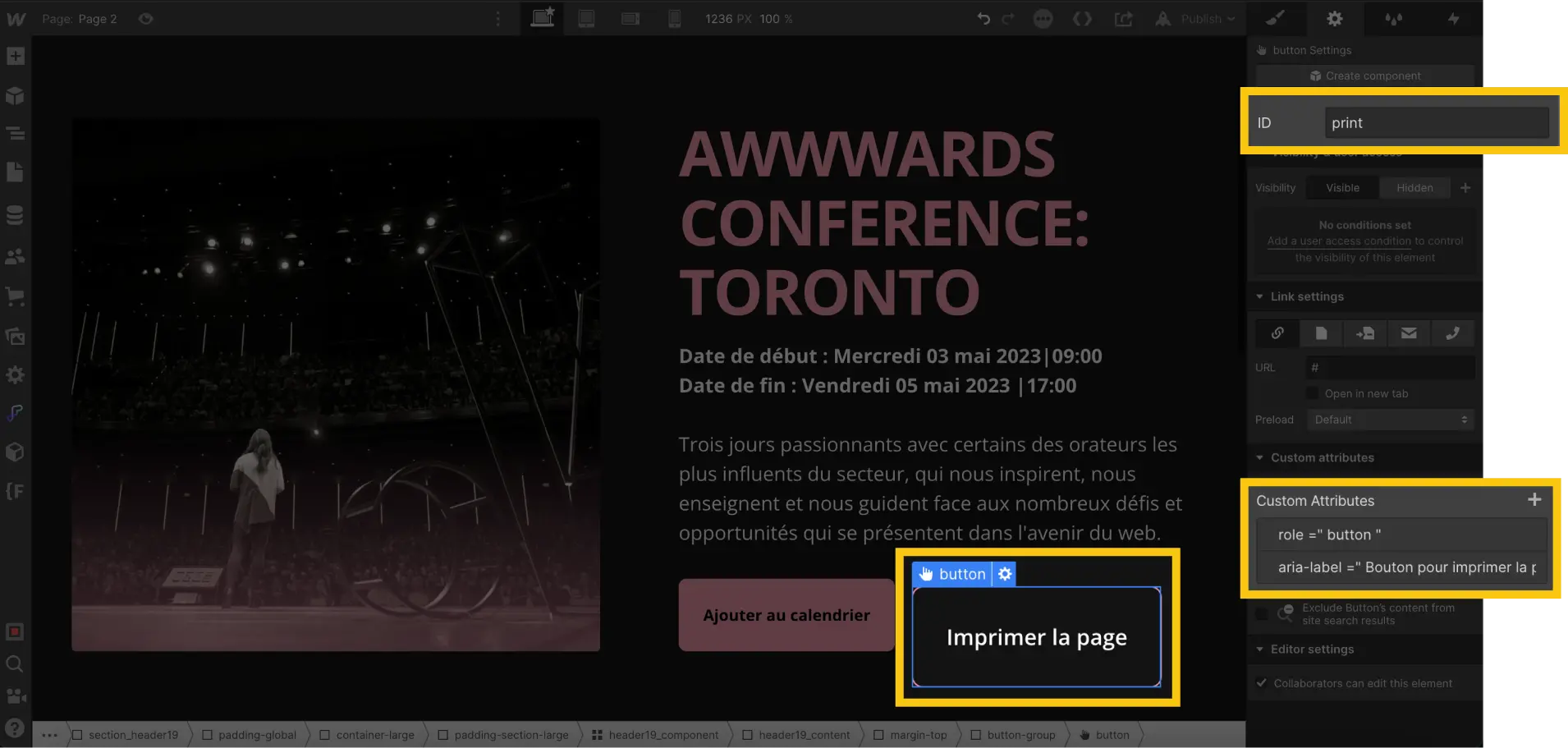Viewport: 1568px width, 748px height.
Task: Open site Settings in left sidebar
Action: click(16, 375)
